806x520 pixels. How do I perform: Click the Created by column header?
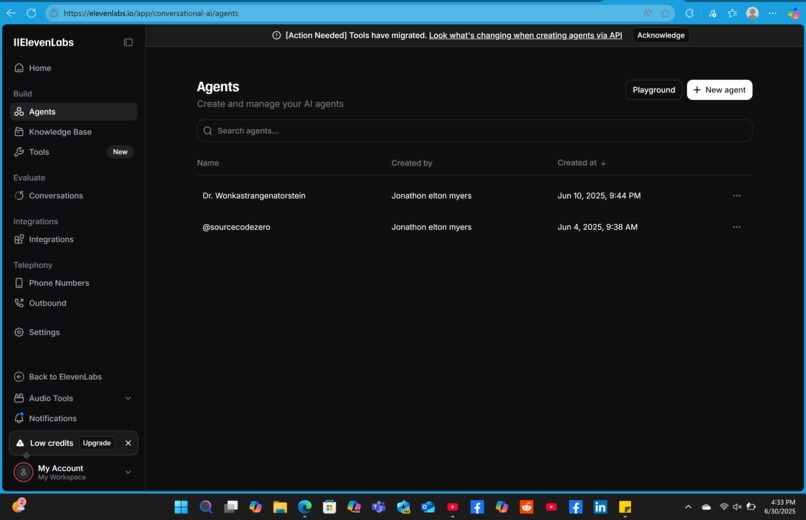click(412, 163)
